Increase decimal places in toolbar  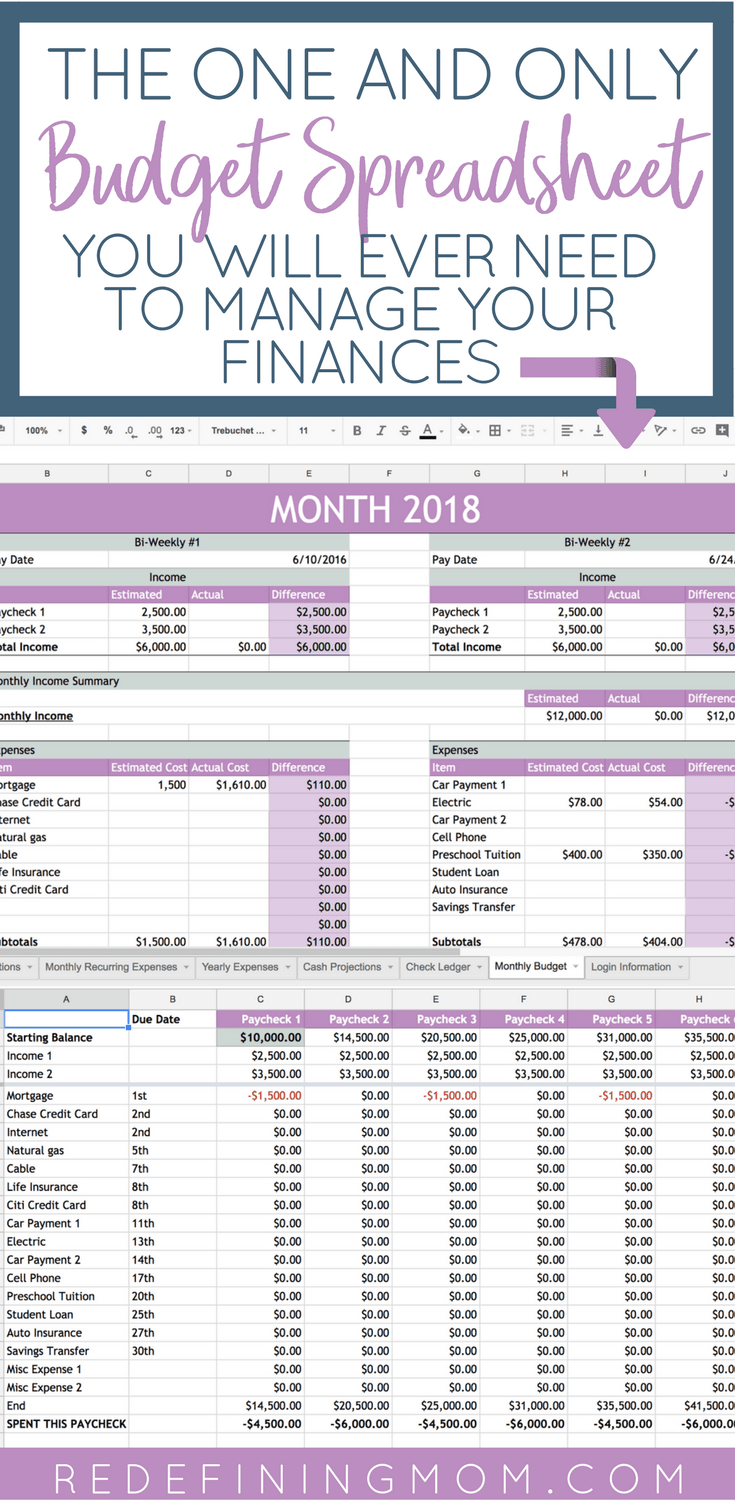point(154,430)
